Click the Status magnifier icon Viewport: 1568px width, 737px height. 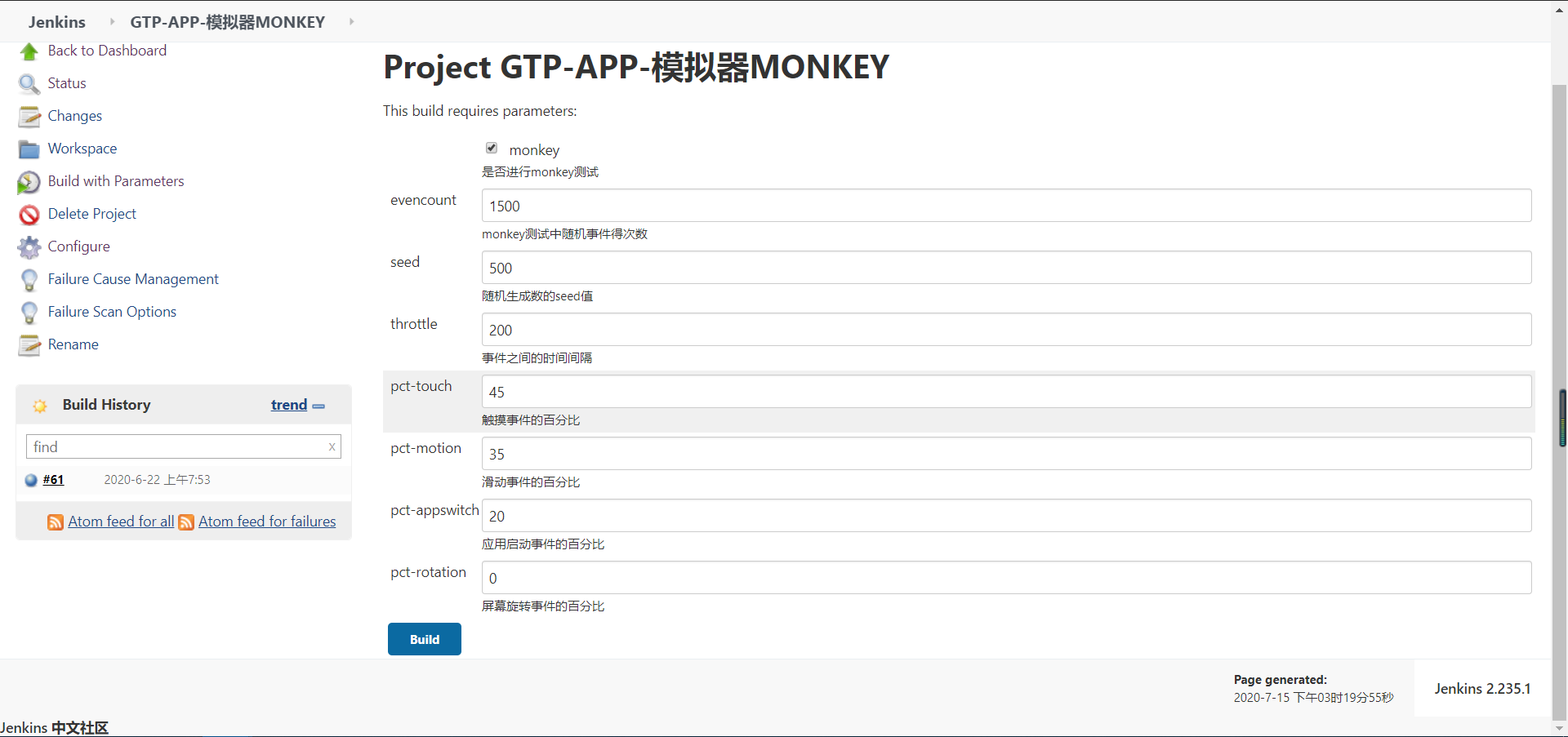pos(29,84)
